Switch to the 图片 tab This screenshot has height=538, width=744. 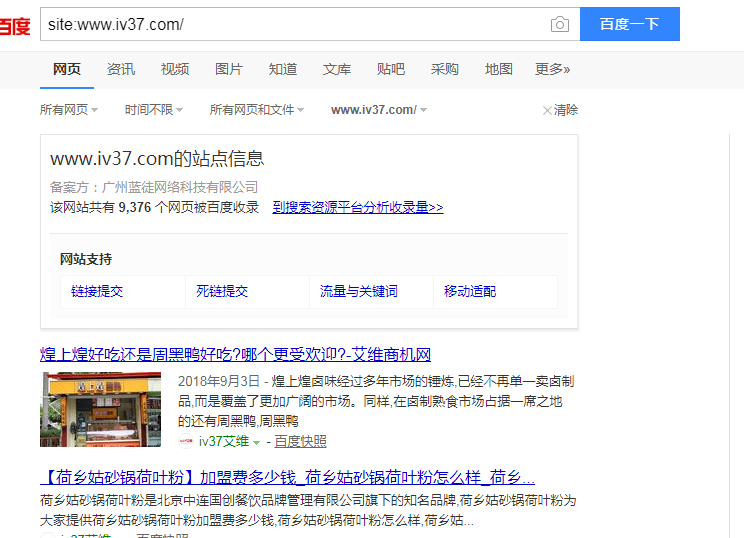click(229, 69)
